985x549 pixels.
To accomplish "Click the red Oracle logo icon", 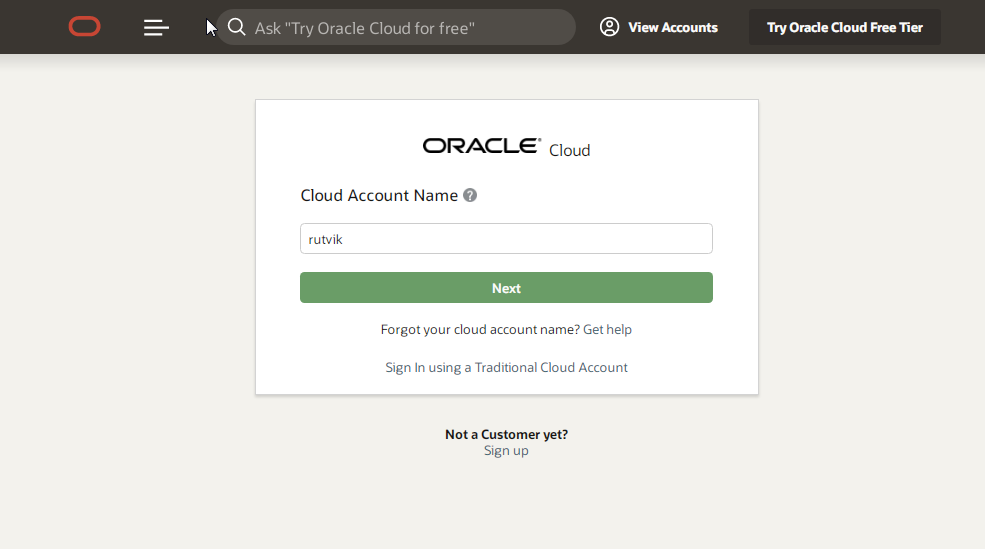I will [84, 27].
